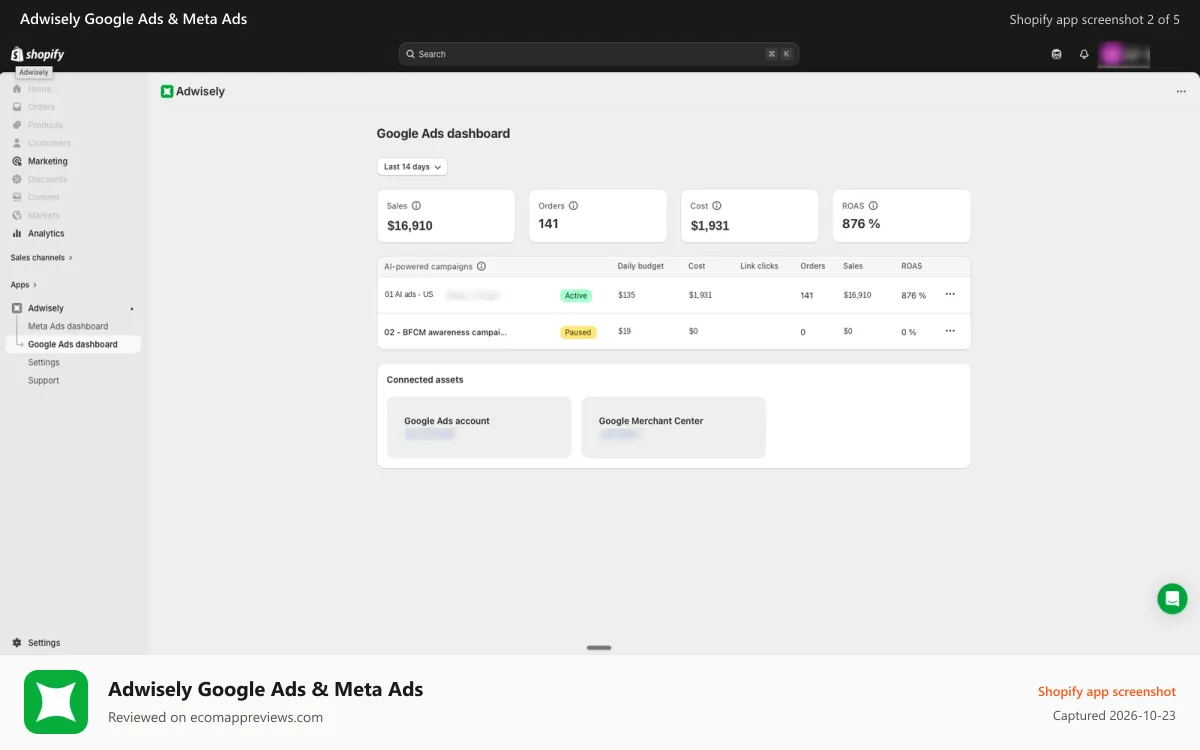Click the Daily budget column header

(x=641, y=266)
